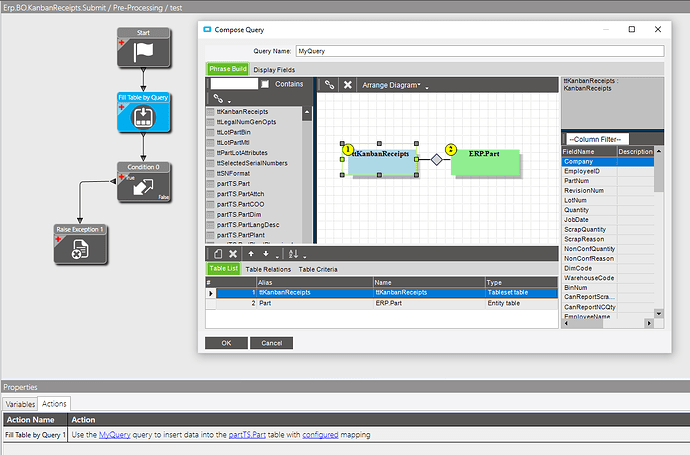690x455 pixels.
Task: Check the ttSelectedSerialNumbers table checkbox
Action: tap(210, 163)
